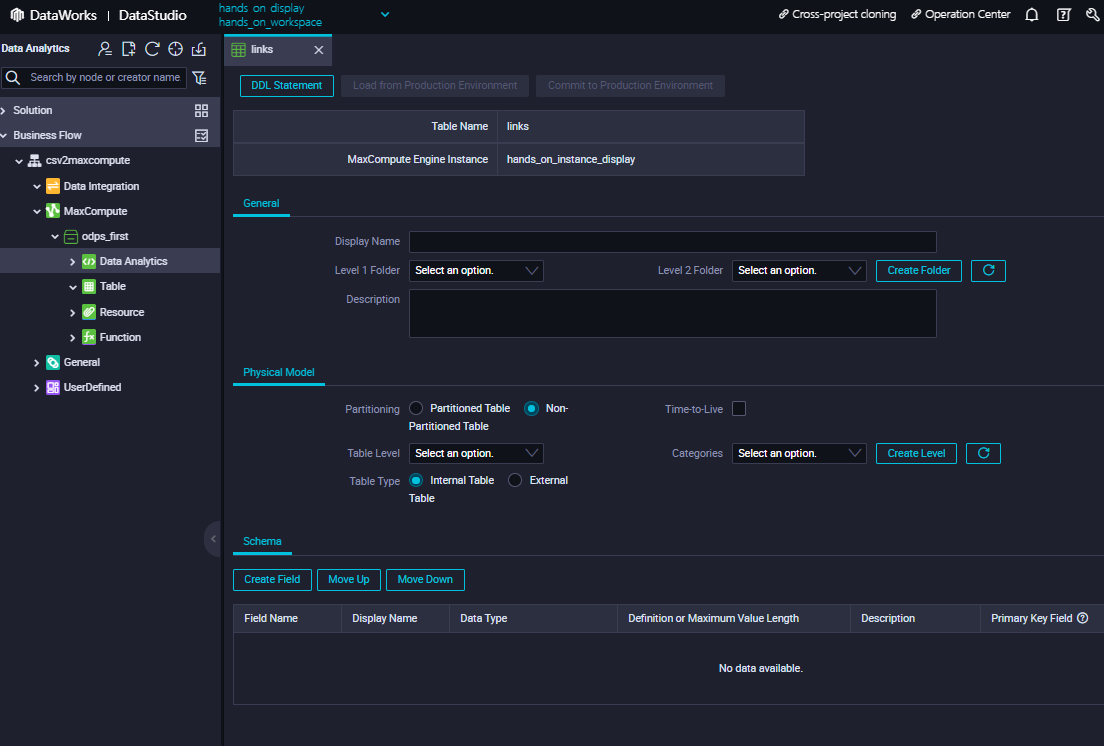Collapse the MaxCompute node
The height and width of the screenshot is (746, 1104).
pyautogui.click(x=37, y=211)
